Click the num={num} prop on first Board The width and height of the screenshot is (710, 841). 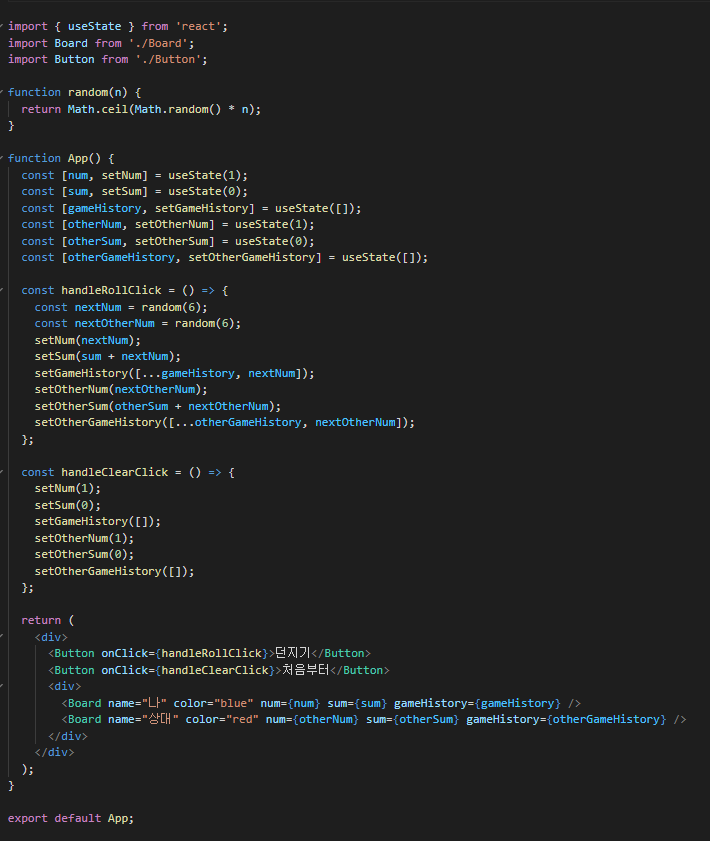290,703
